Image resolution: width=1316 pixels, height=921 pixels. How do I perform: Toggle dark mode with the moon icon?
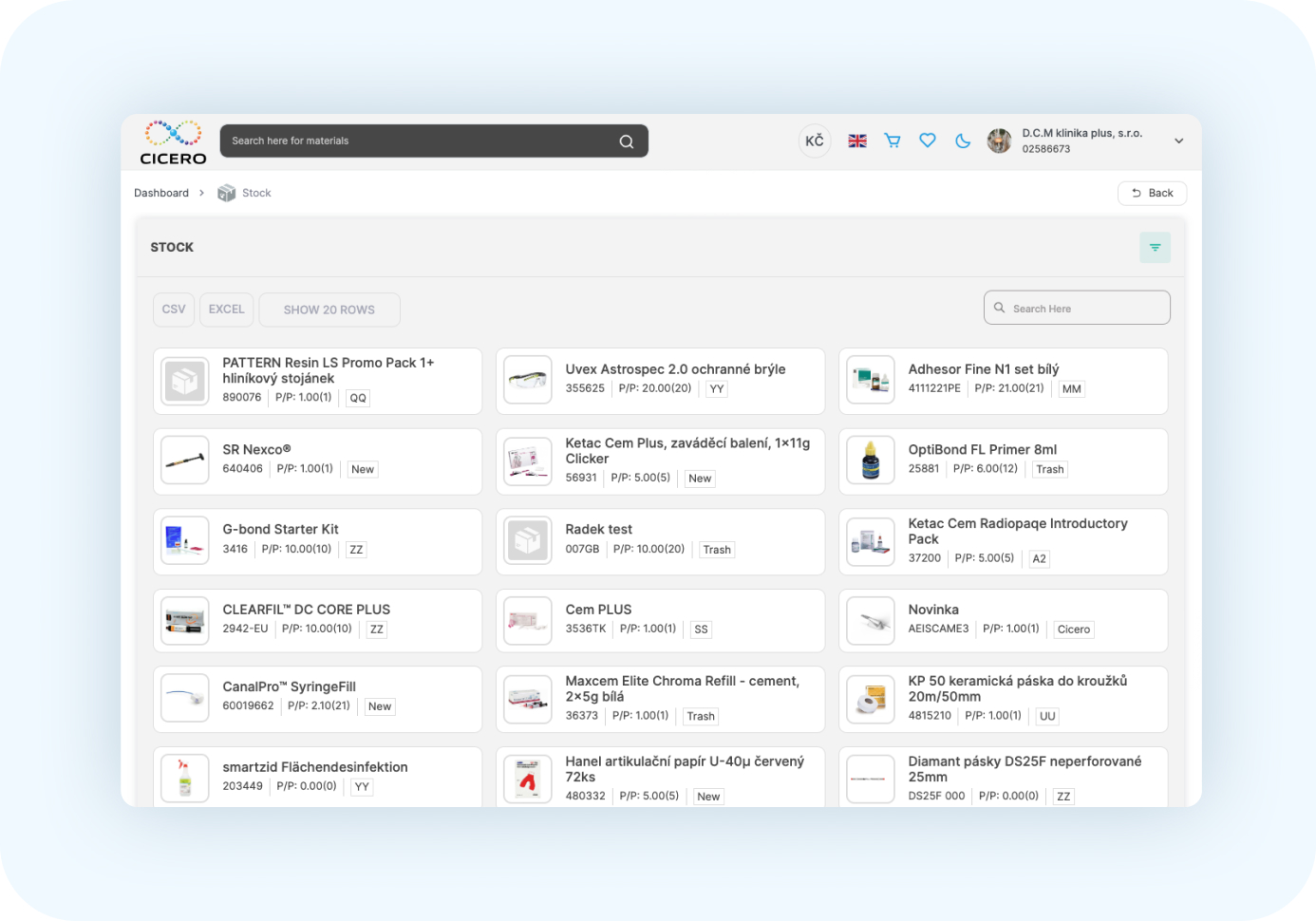click(963, 141)
